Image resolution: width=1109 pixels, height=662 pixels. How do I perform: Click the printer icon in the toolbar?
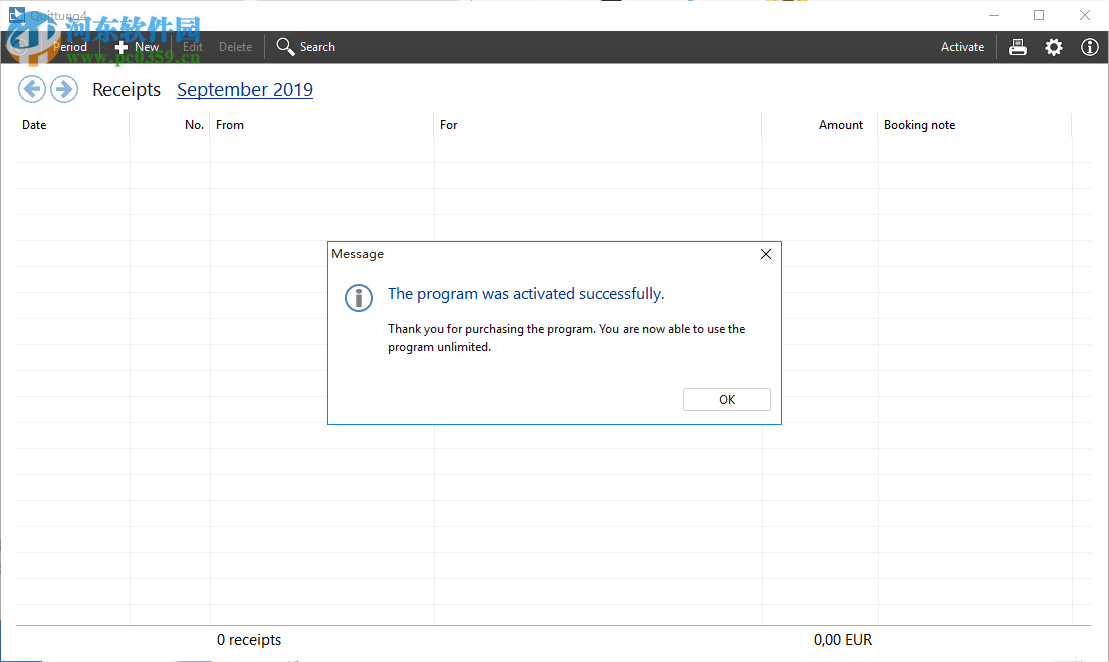tap(1018, 47)
